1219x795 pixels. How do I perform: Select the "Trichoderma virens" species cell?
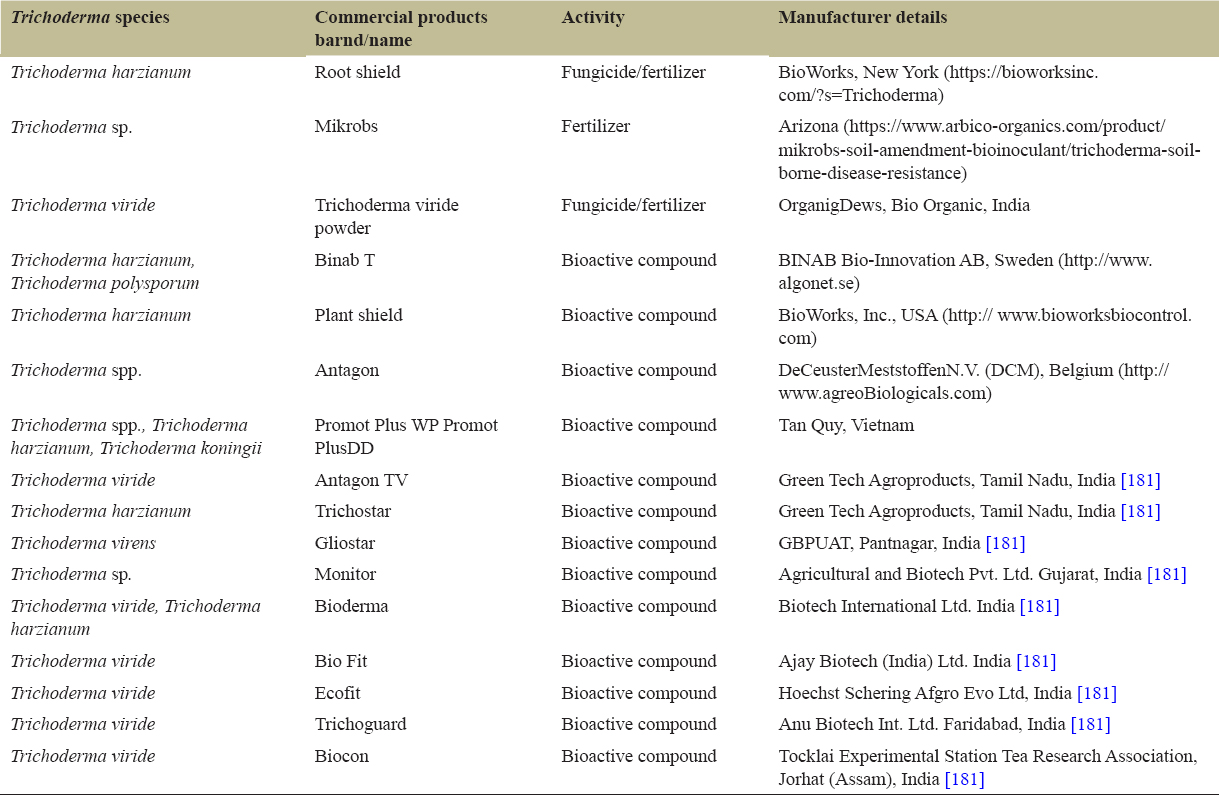[83, 543]
